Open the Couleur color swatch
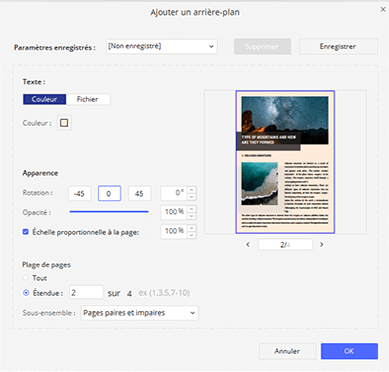The width and height of the screenshot is (389, 372). pyautogui.click(x=64, y=123)
